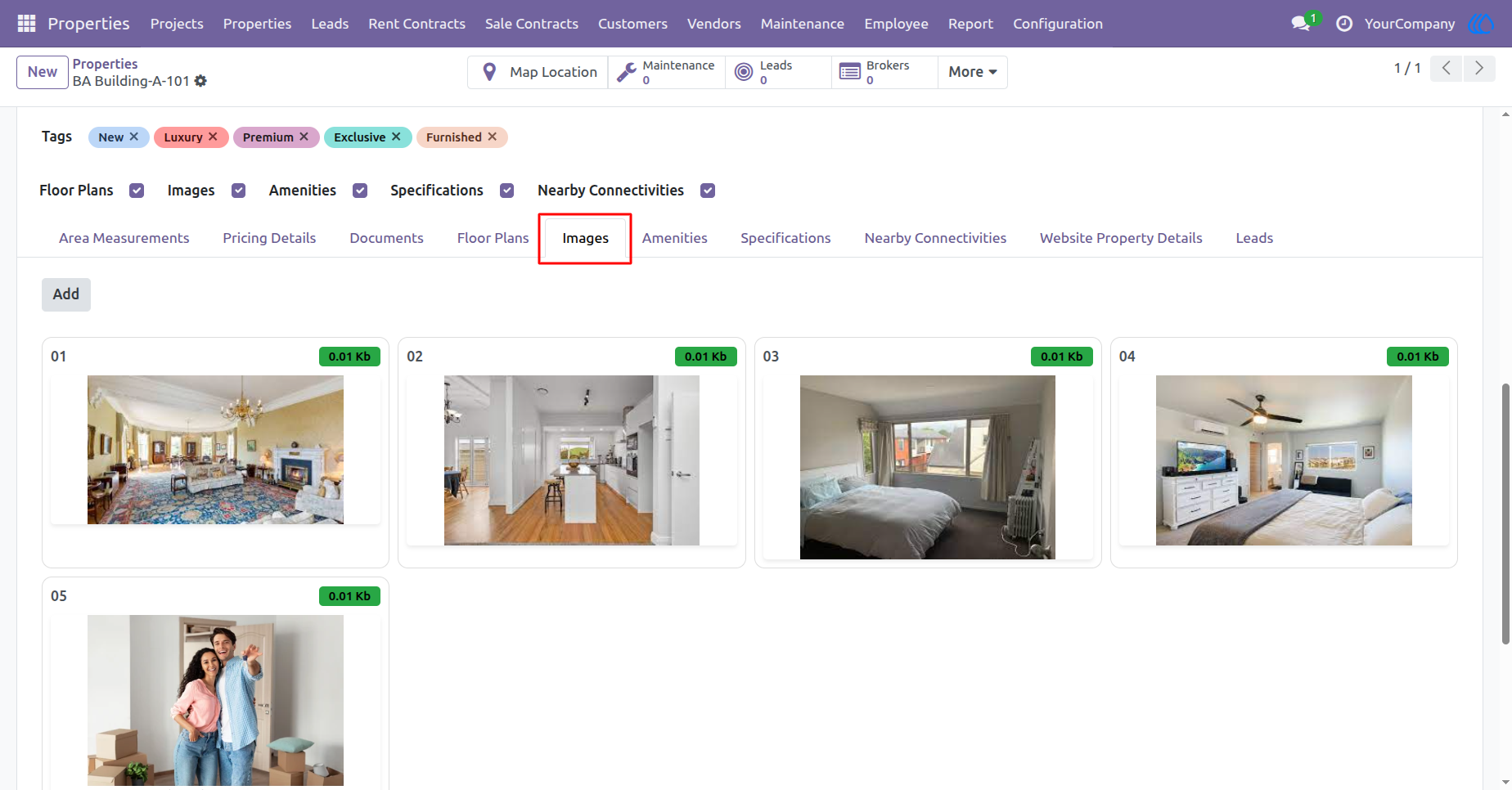Viewport: 1512px width, 790px height.
Task: Click the Leads target icon
Action: [744, 72]
